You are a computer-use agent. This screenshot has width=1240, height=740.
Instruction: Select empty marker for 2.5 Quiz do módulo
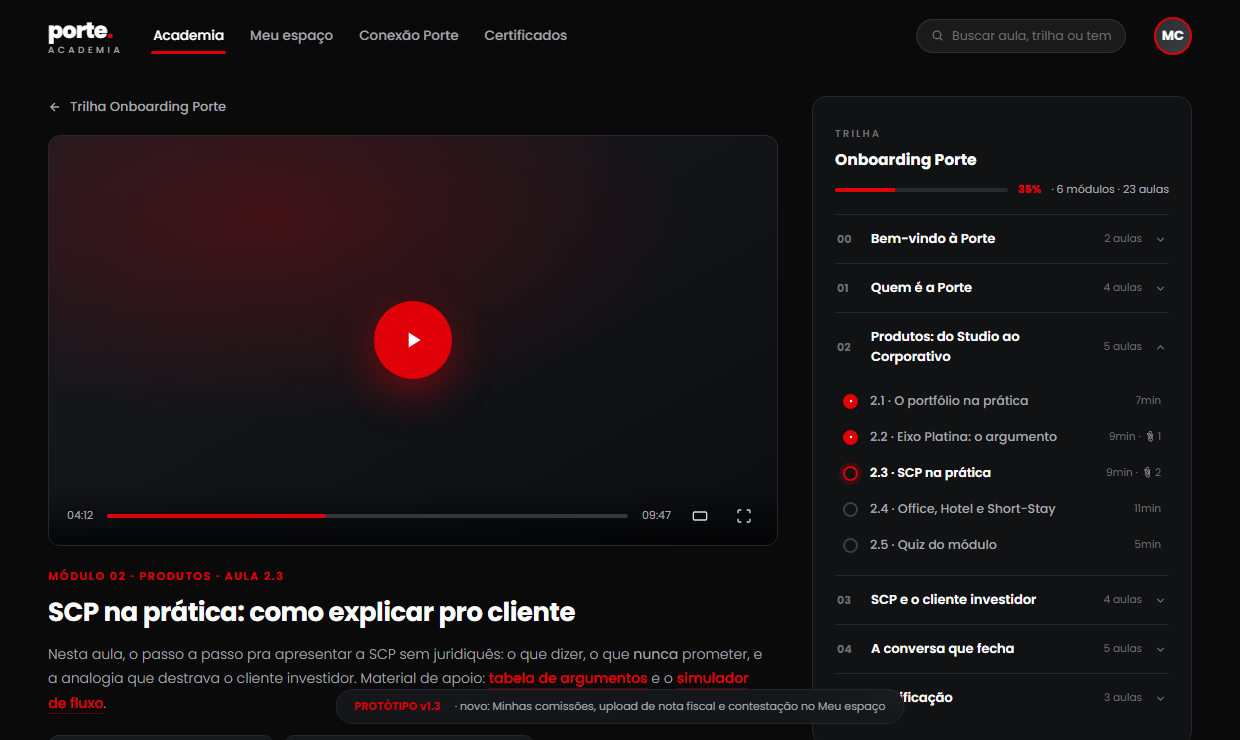850,545
